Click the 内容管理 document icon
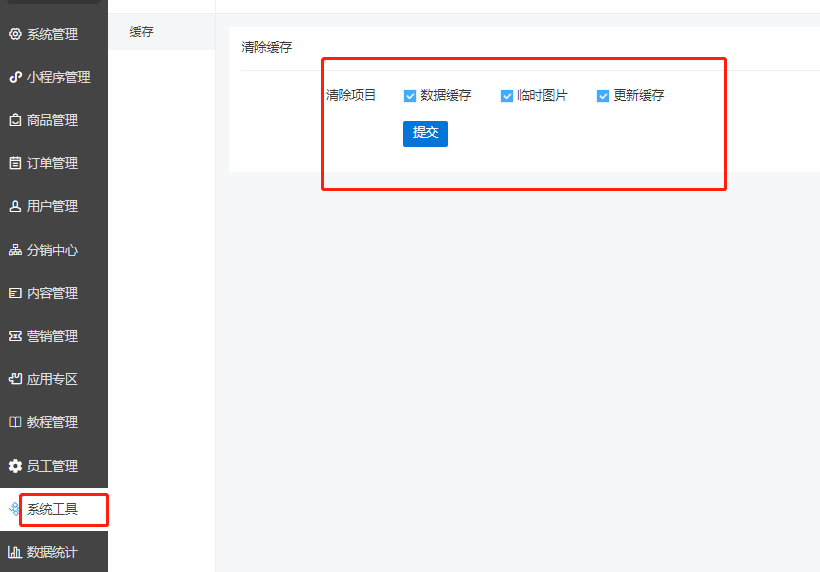Viewport: 820px width, 572px height. click(x=15, y=293)
